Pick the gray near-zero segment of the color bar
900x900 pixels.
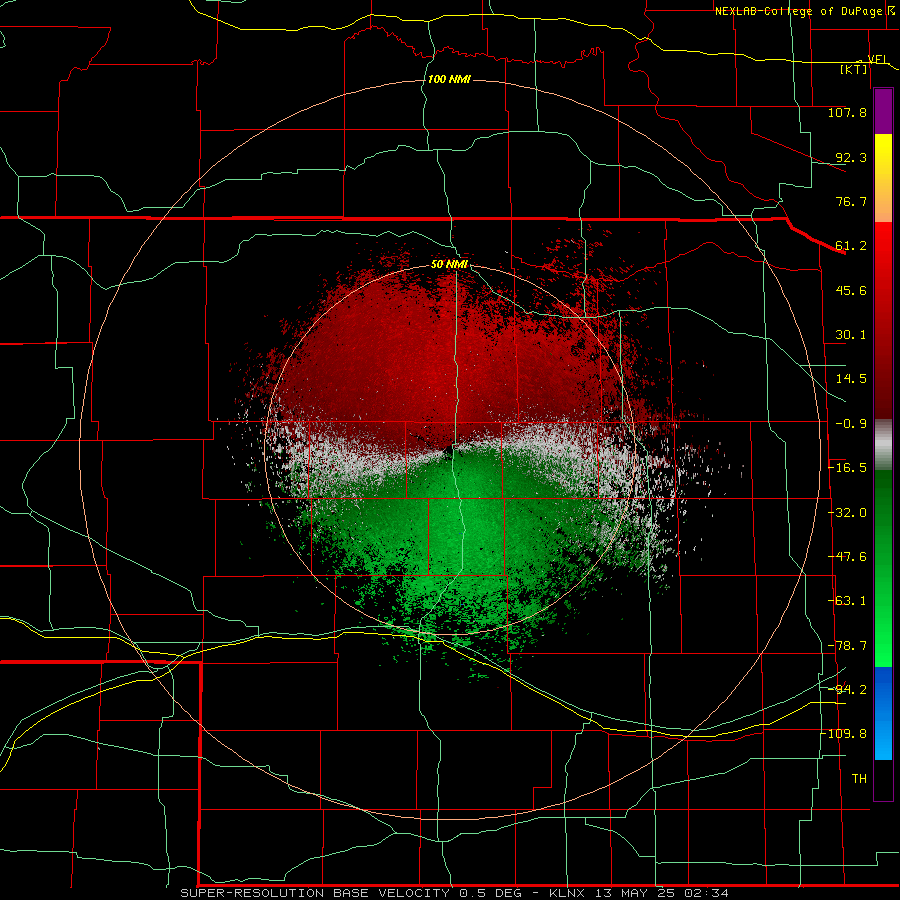point(883,445)
